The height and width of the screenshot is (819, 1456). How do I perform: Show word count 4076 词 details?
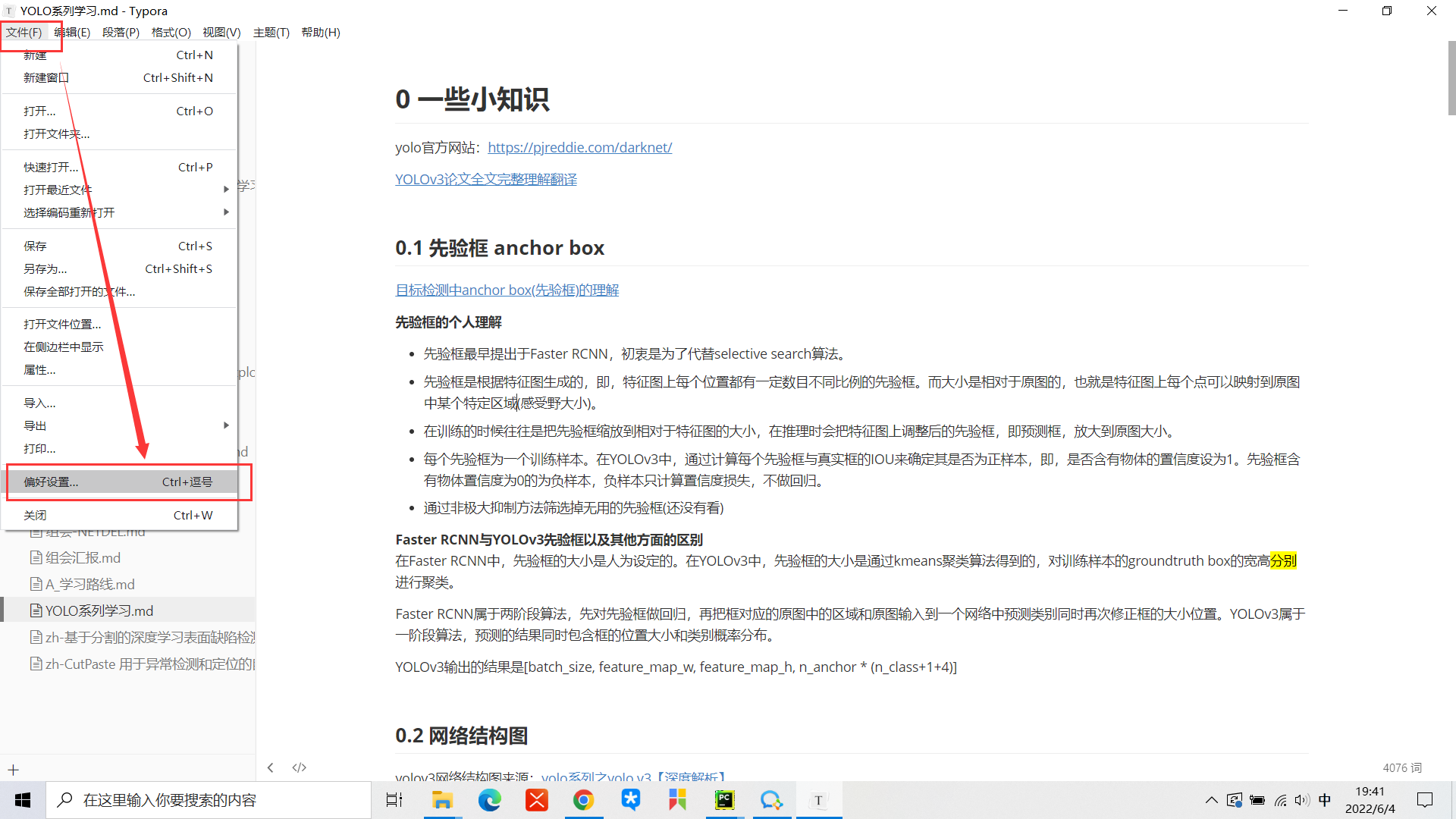pos(1402,767)
